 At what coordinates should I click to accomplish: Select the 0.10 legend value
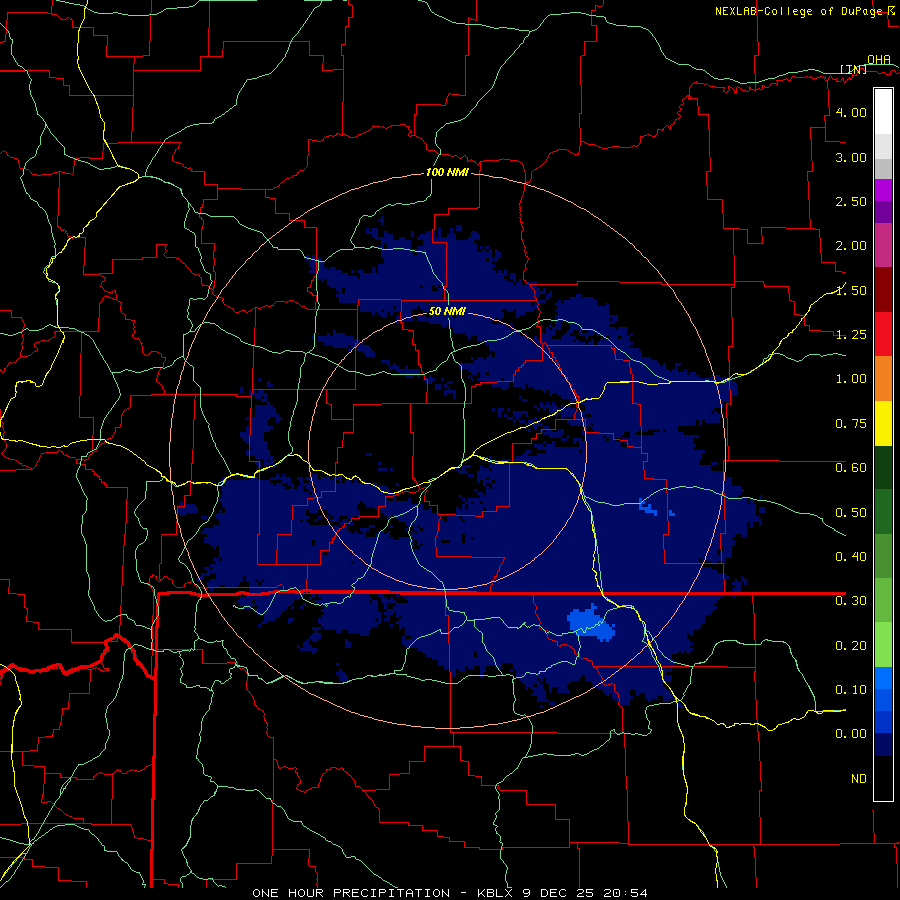[x=851, y=690]
